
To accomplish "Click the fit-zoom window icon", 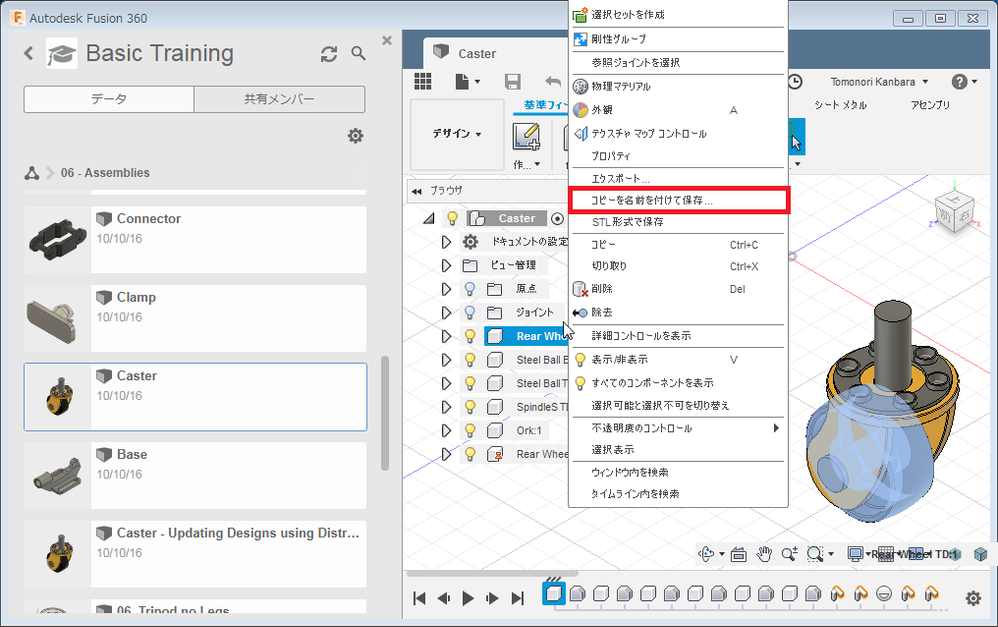I will click(815, 554).
